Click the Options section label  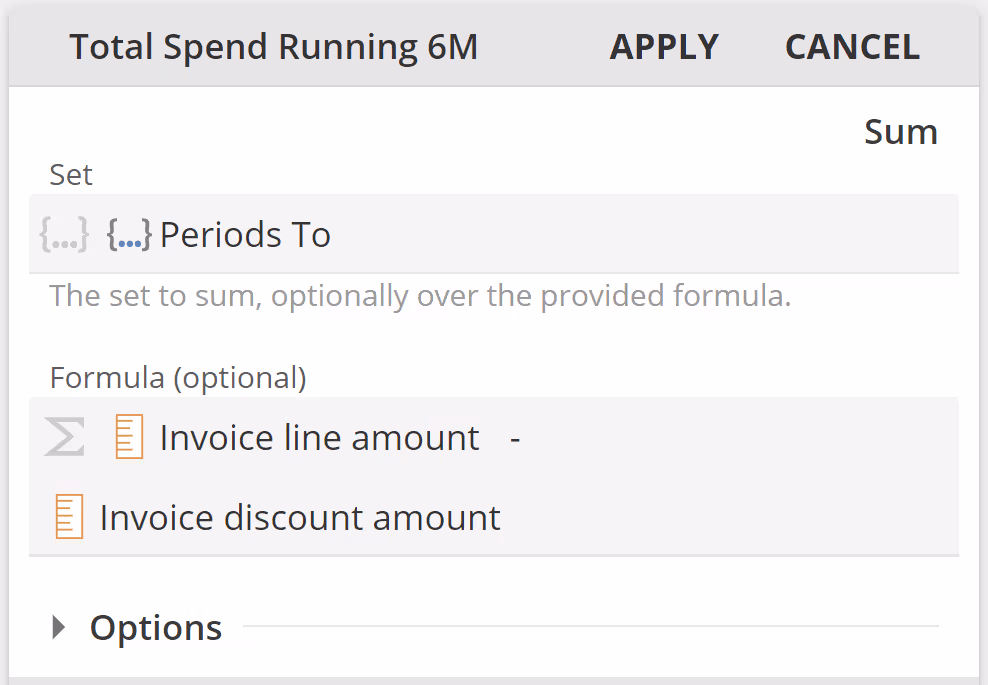point(156,627)
